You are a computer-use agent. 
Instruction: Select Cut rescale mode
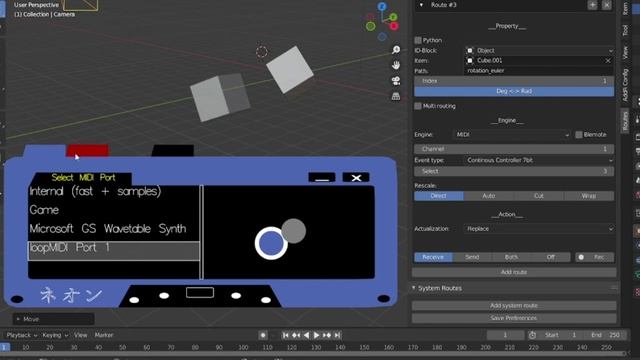(x=539, y=196)
